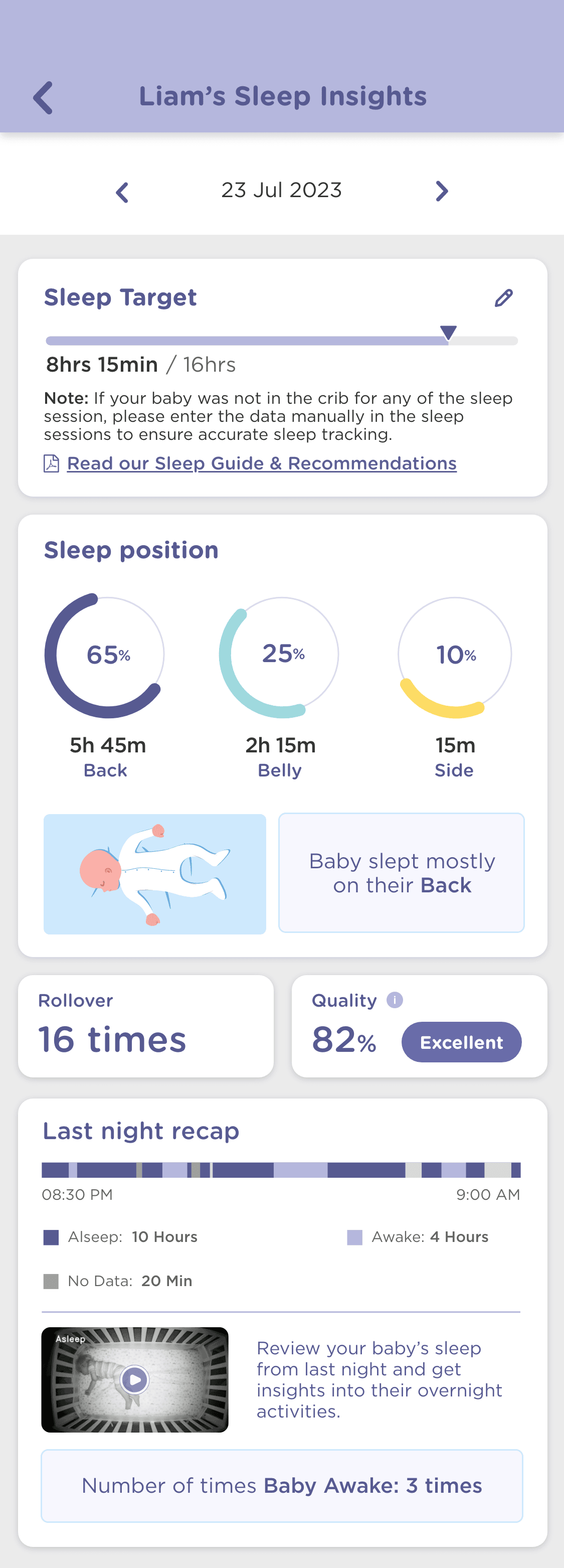
Task: Select the 65% Back position ring
Action: tap(105, 656)
